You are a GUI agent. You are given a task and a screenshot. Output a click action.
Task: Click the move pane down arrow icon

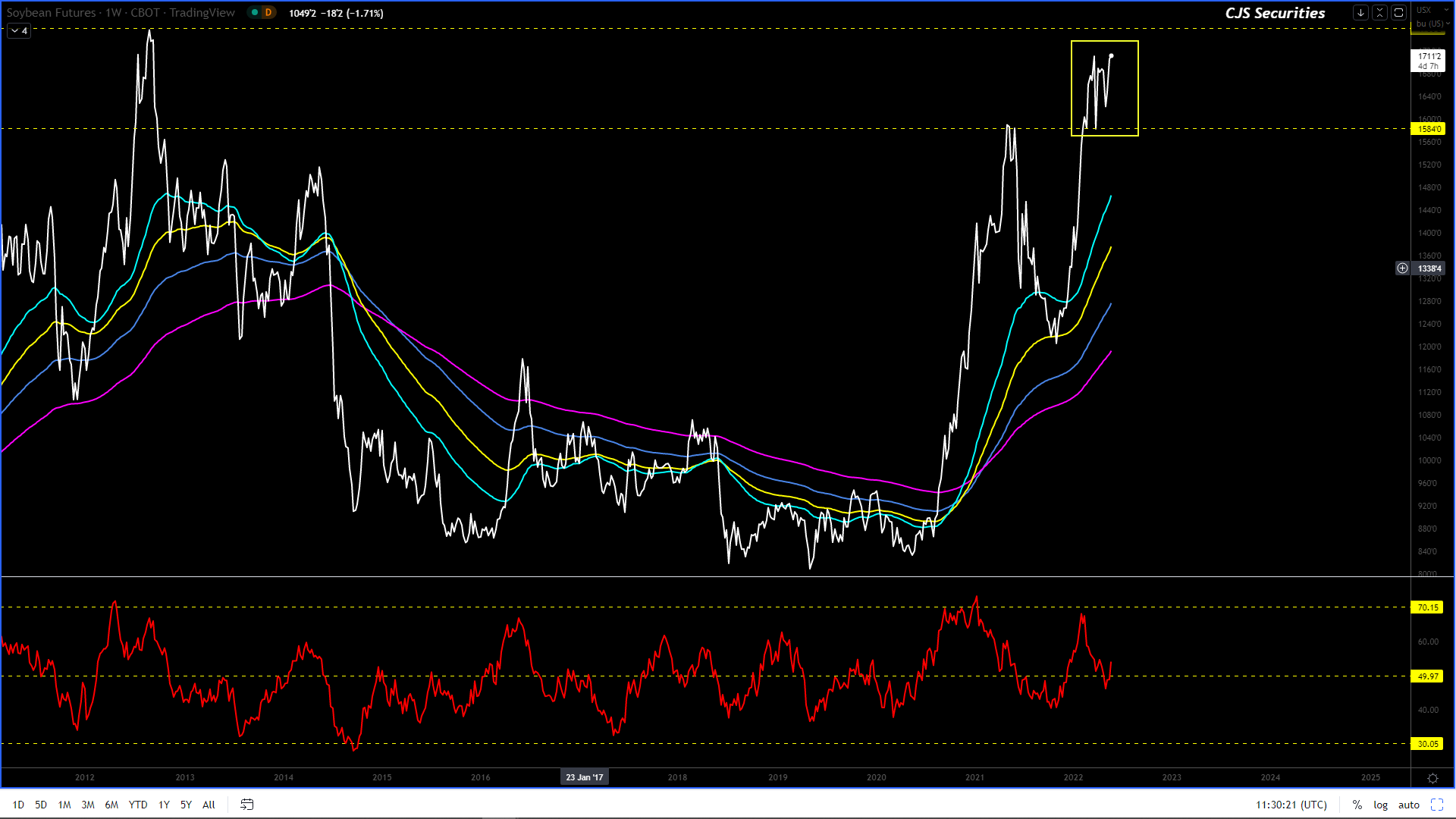point(1360,13)
